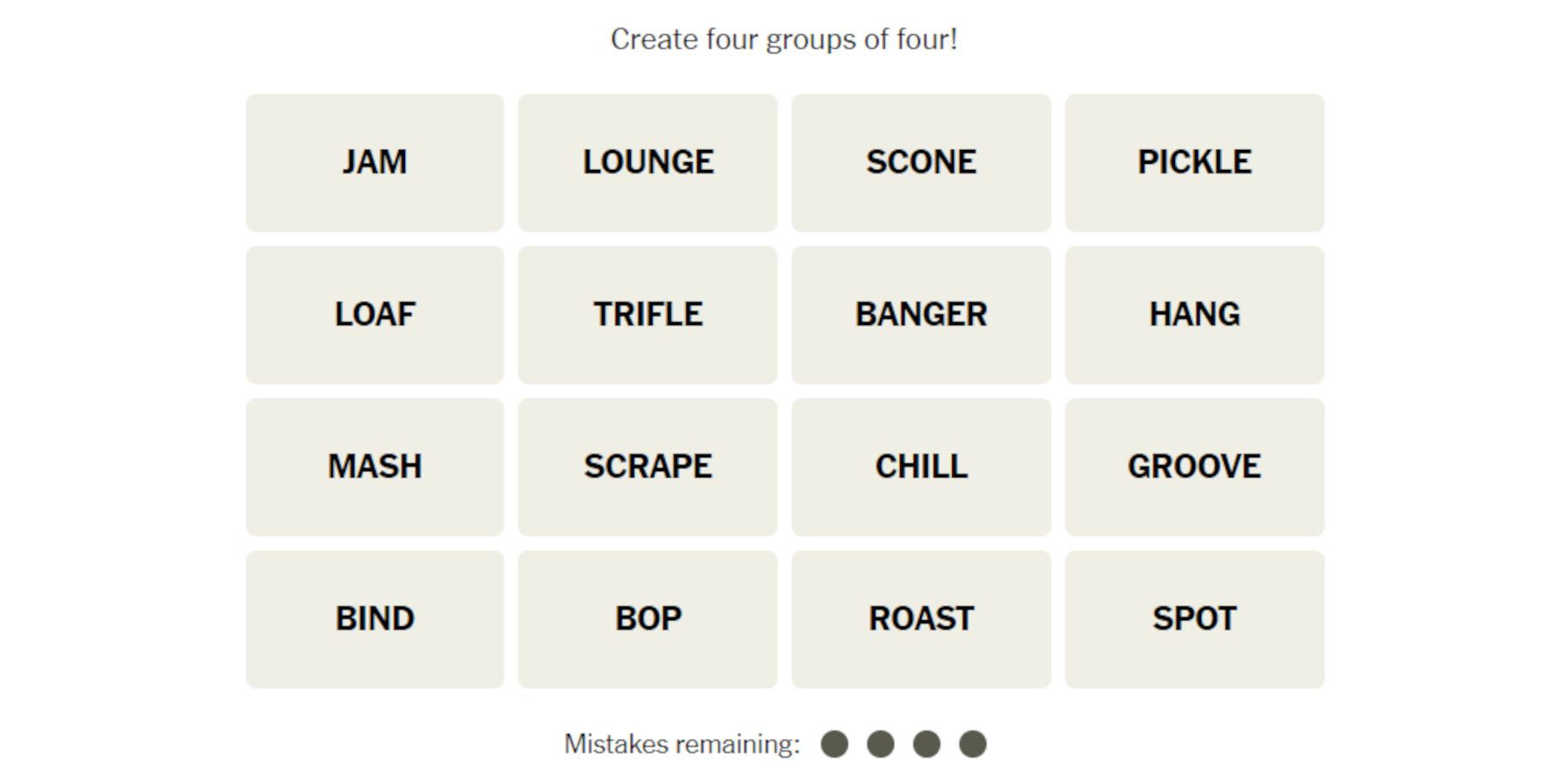This screenshot has height=784, width=1568.
Task: Select the TRIFLE word tile
Action: [647, 314]
